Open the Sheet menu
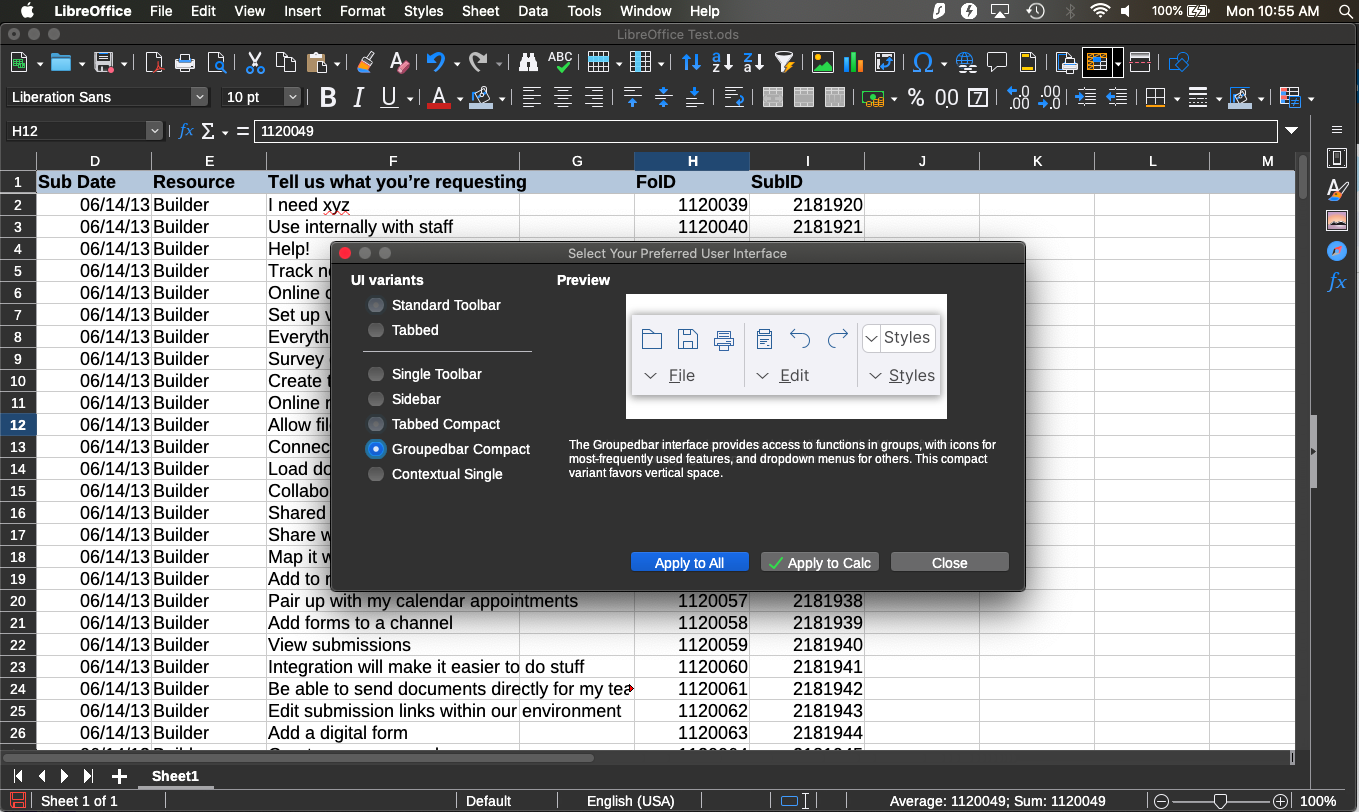This screenshot has width=1359, height=812. (x=480, y=11)
